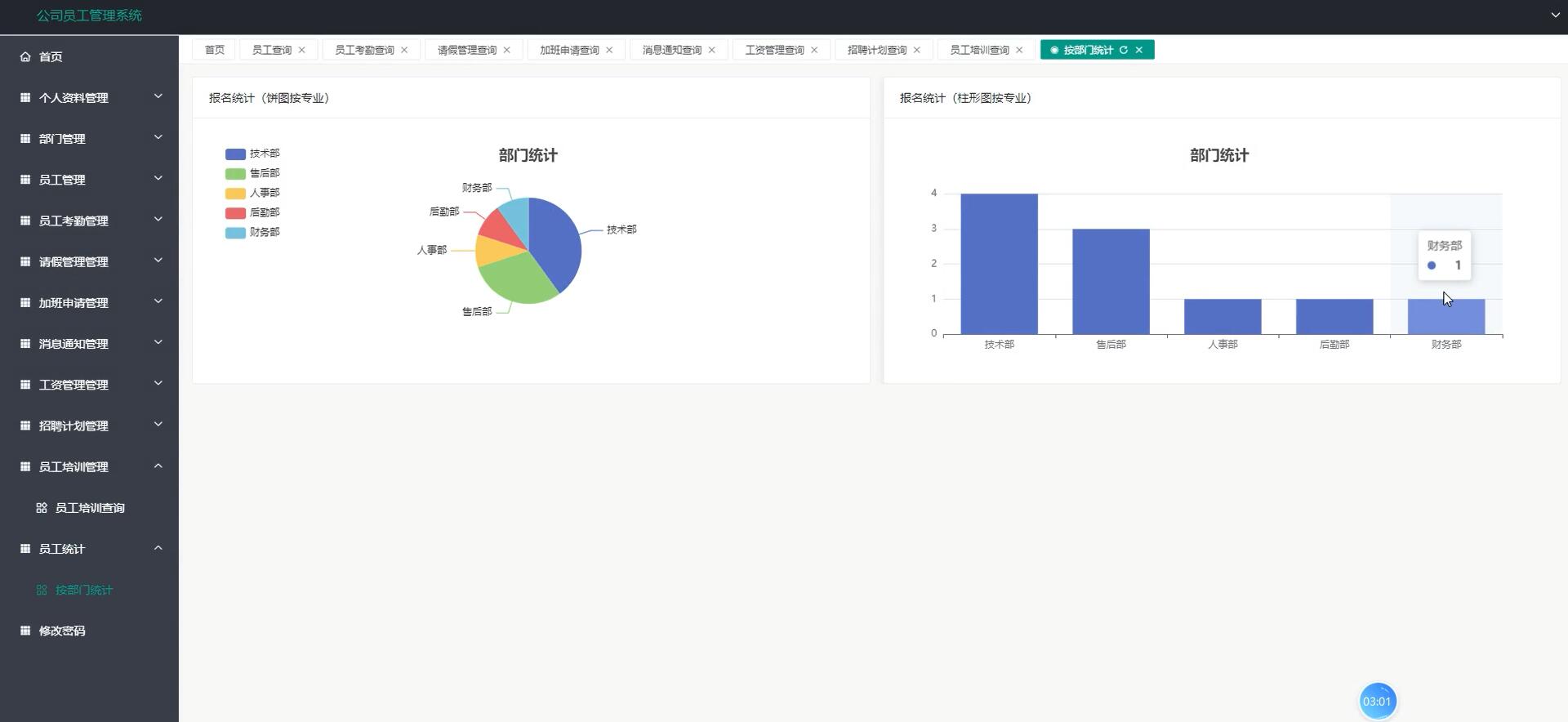This screenshot has height=722, width=1568.
Task: Click the grid icon next to 加班申请管理
Action: point(25,302)
